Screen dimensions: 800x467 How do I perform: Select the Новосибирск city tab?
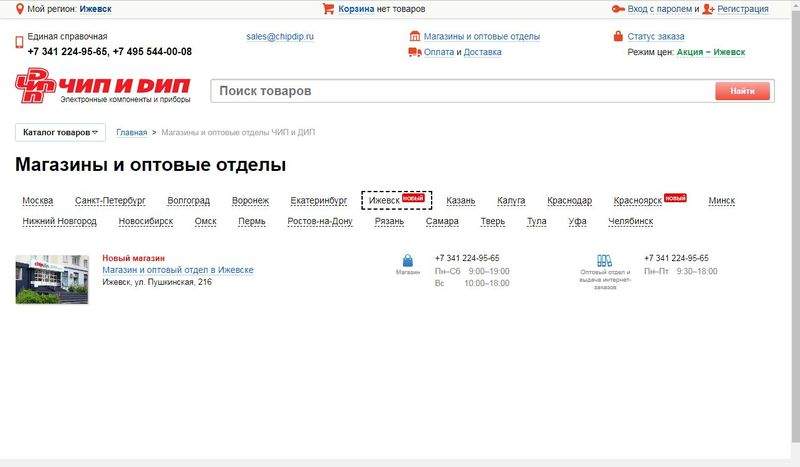click(146, 222)
